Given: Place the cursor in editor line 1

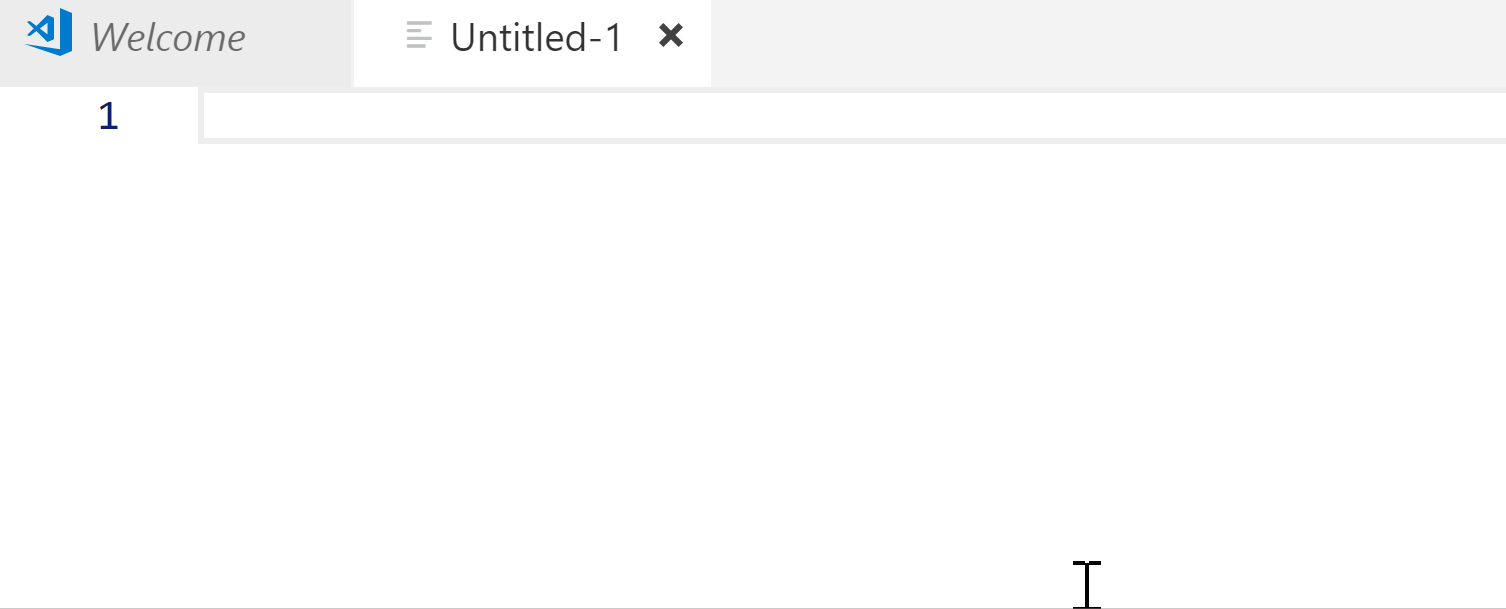Looking at the screenshot, I should coord(854,116).
